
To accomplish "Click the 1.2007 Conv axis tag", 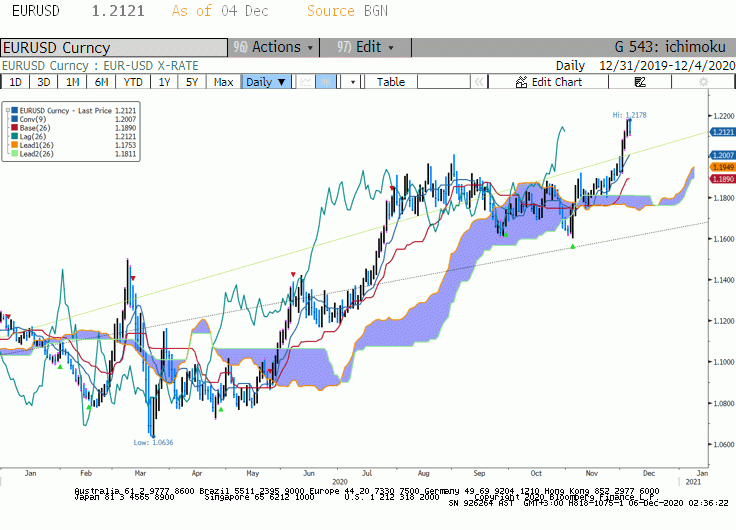I will (723, 155).
